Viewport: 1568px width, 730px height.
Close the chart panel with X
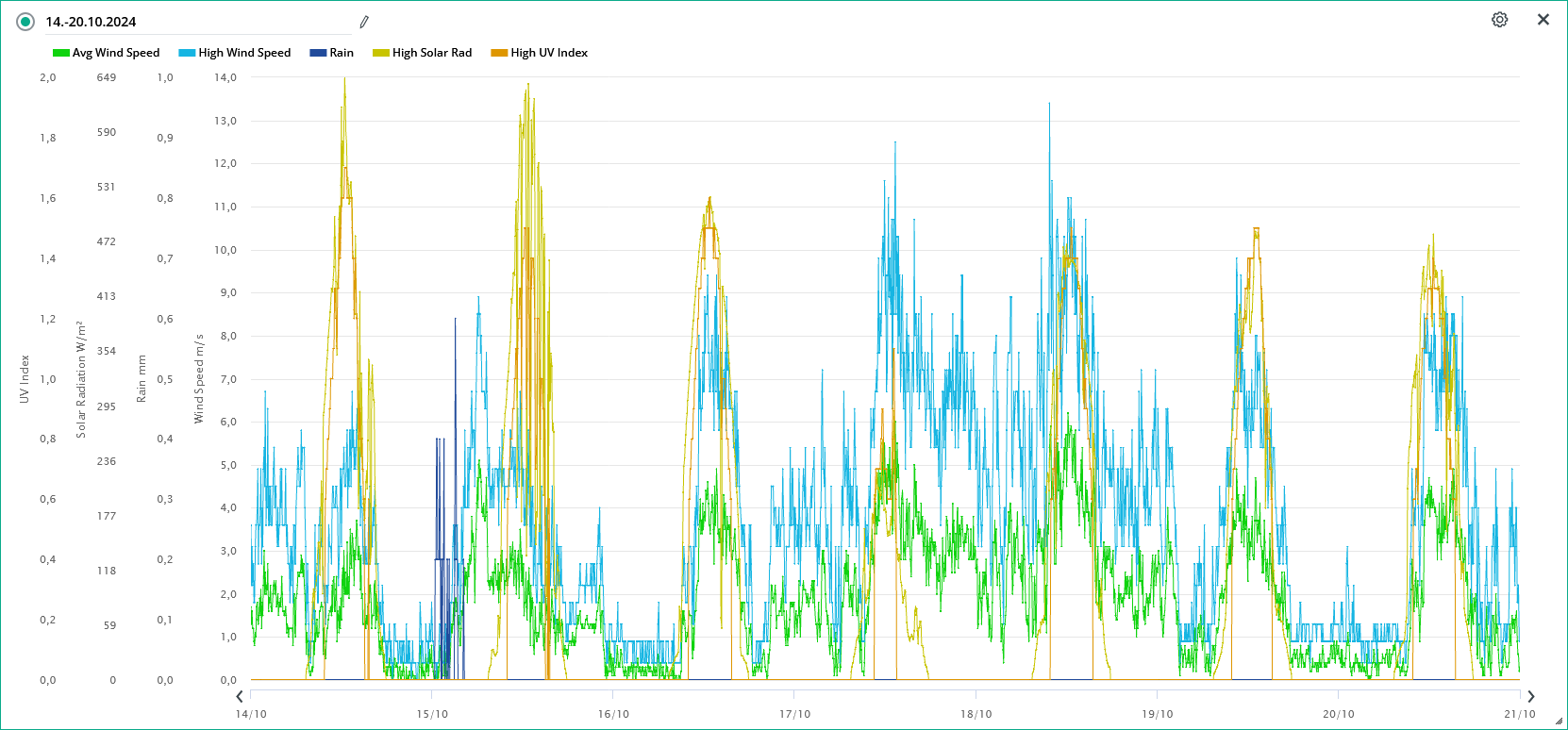(x=1543, y=20)
